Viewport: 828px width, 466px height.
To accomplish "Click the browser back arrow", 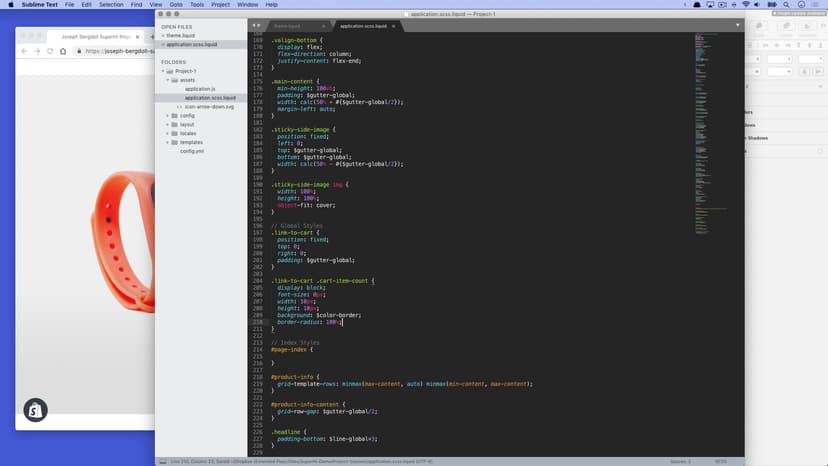I will [25, 51].
